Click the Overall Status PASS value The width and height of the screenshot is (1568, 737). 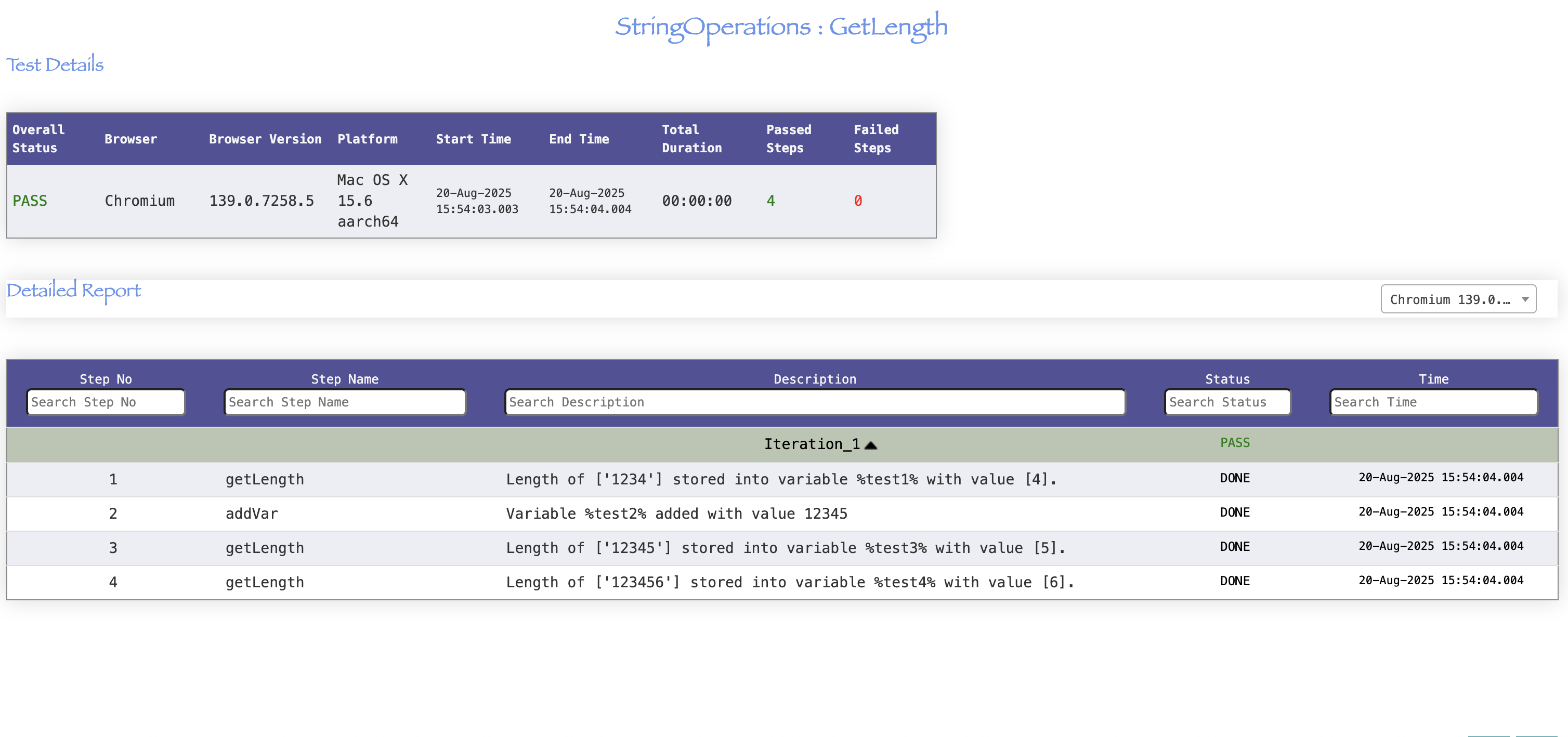30,200
